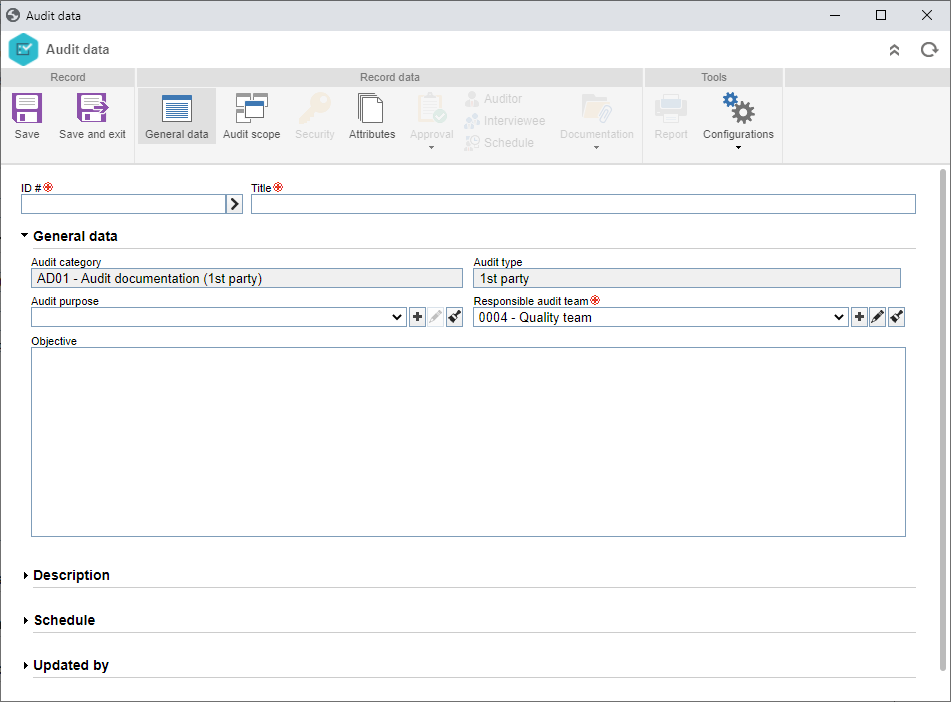This screenshot has width=951, height=702.
Task: Focus the Title input field
Action: pyautogui.click(x=583, y=204)
